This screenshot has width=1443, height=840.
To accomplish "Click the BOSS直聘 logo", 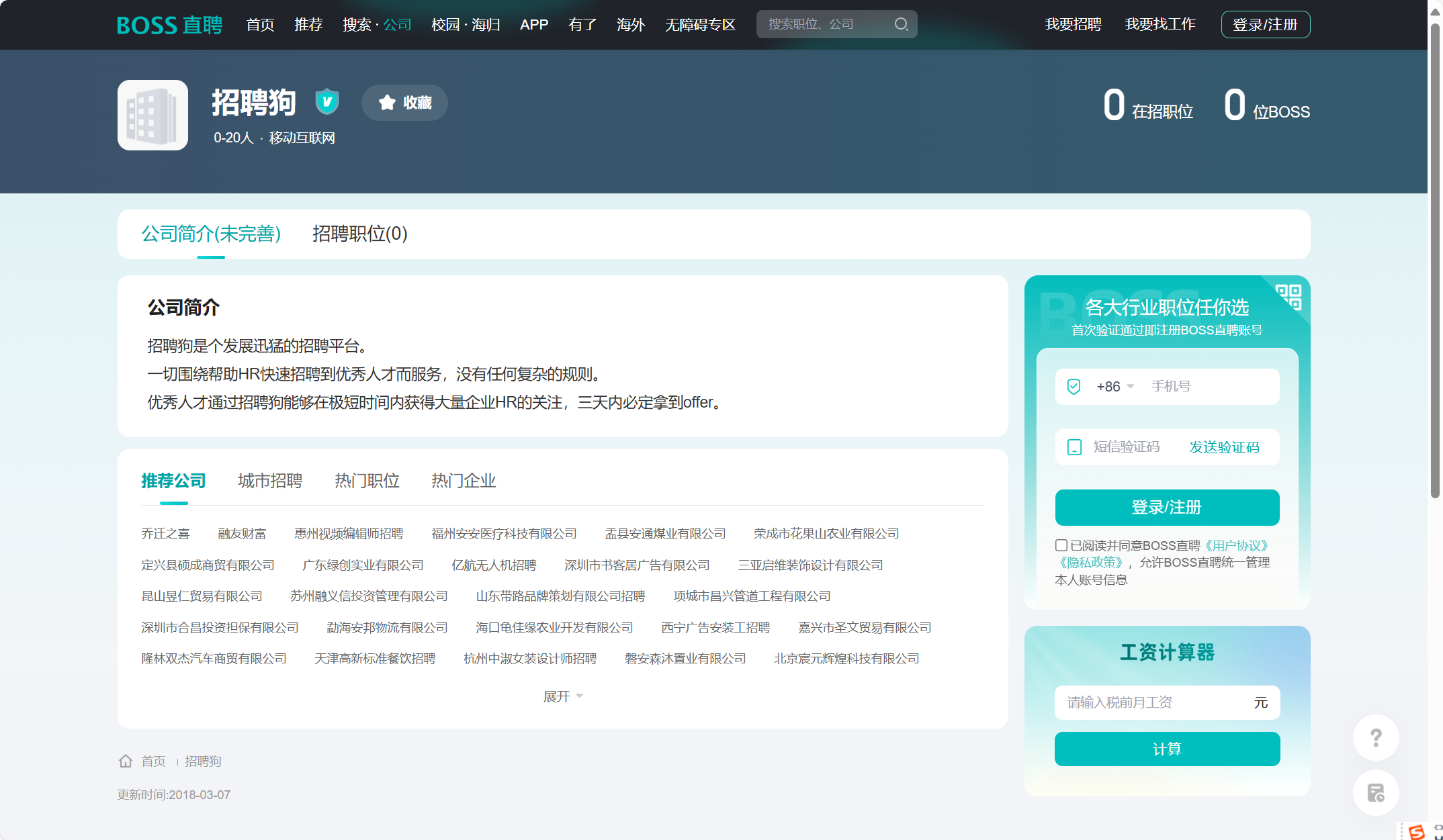I will click(x=169, y=24).
